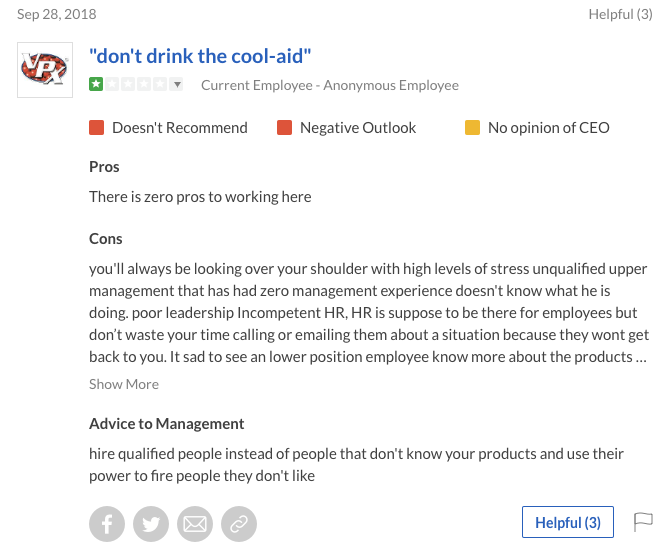Click the Helpful (3) count at top right

(x=621, y=14)
